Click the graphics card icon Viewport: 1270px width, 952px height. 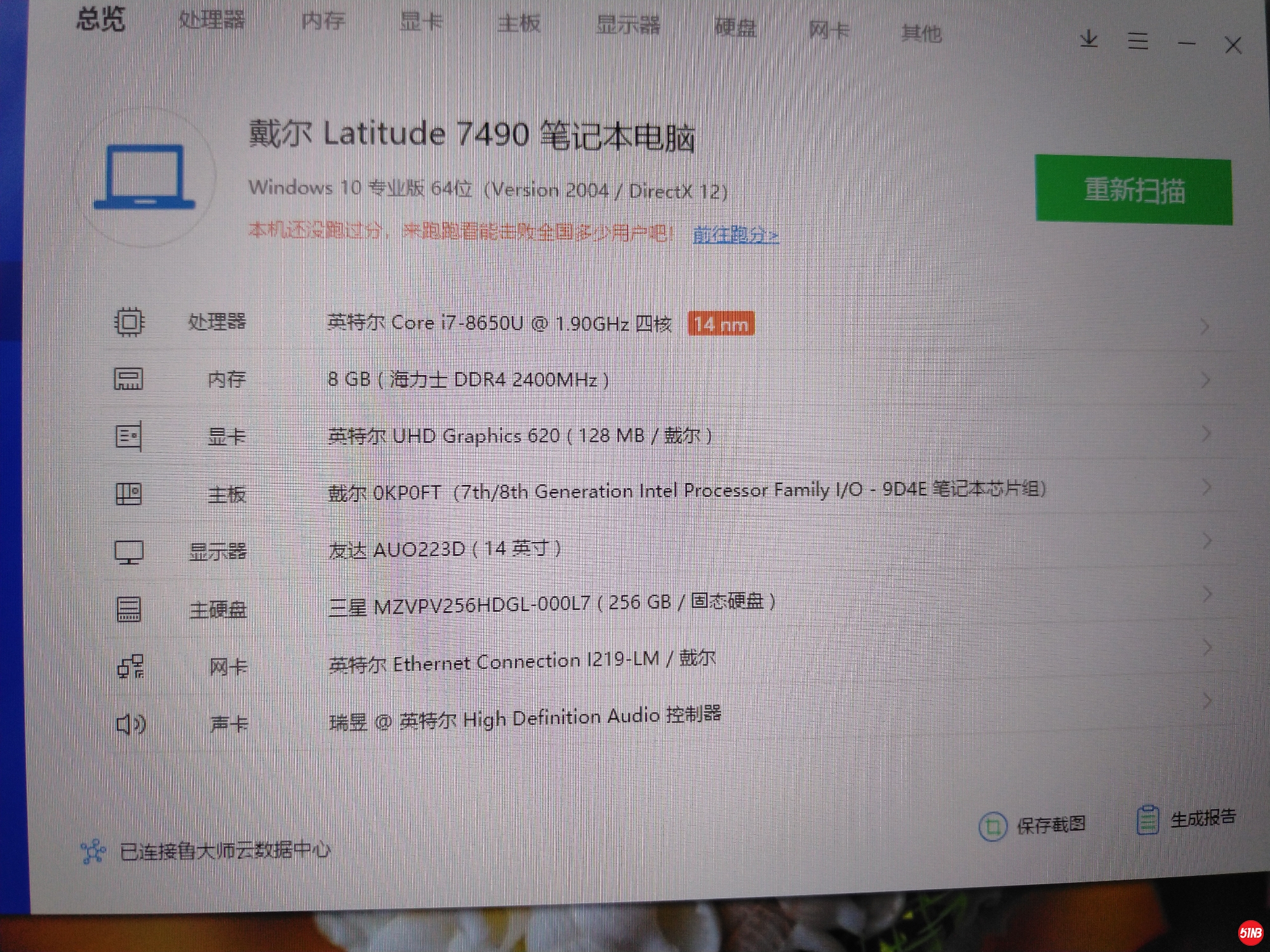(129, 436)
